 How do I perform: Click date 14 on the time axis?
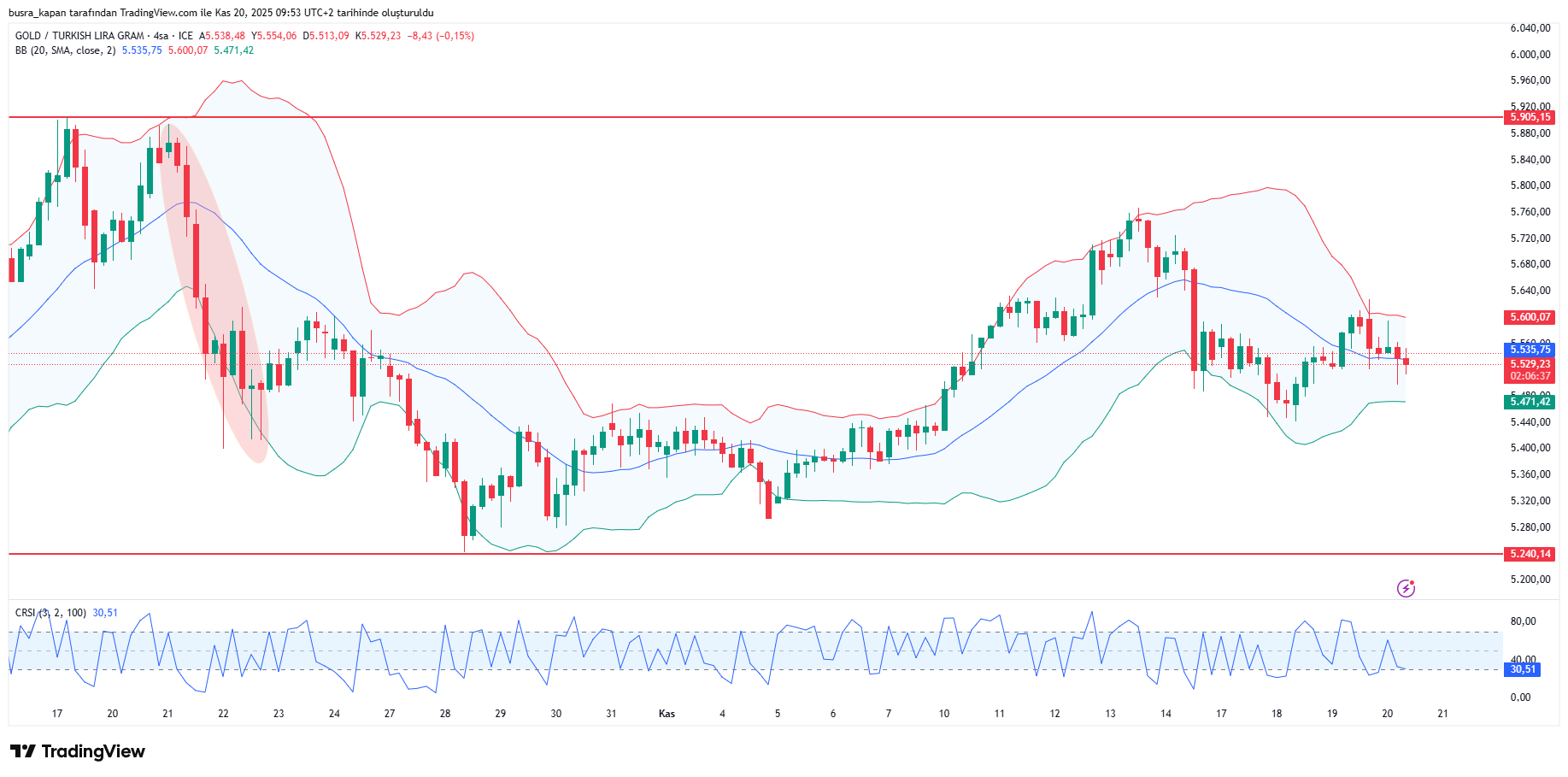pos(1166,714)
